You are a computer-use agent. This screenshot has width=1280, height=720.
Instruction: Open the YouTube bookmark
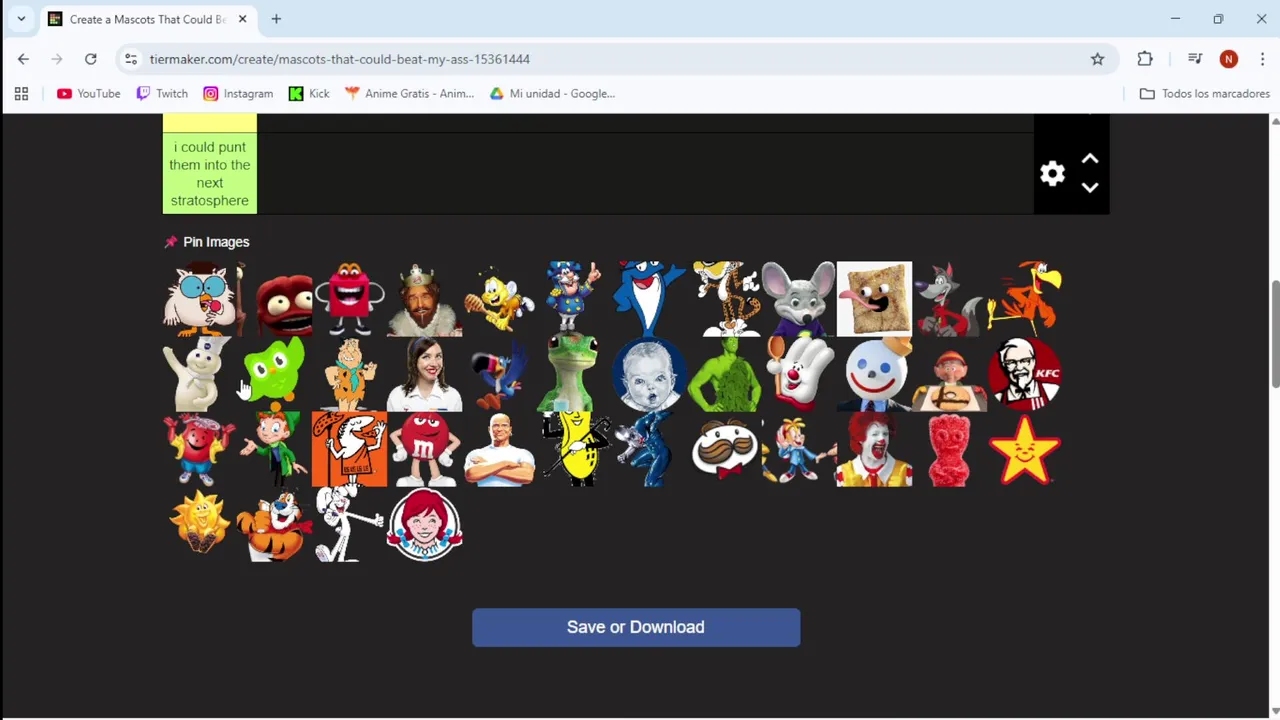(88, 93)
